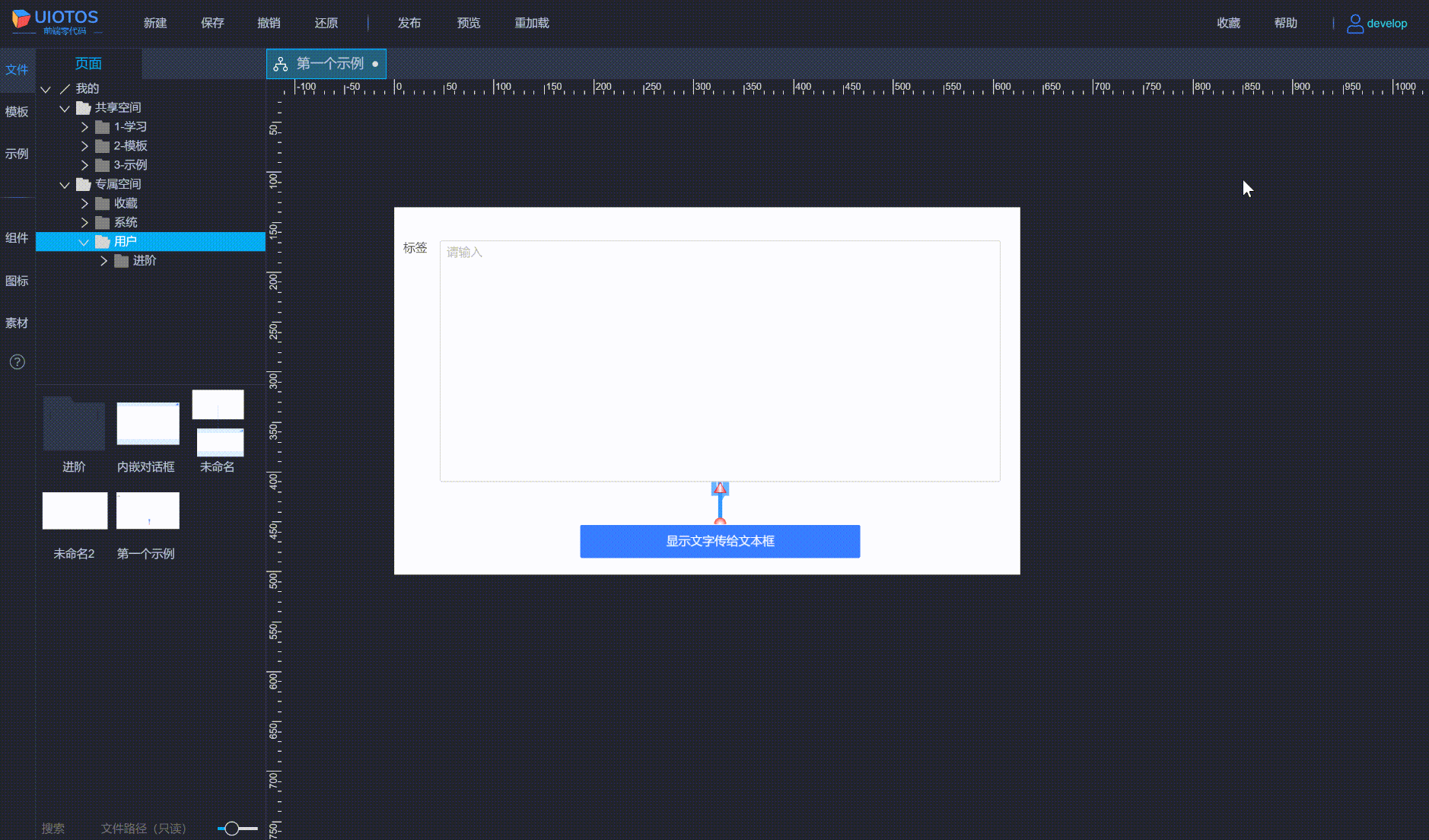This screenshot has height=840, width=1429.
Task: Click the 预览 menu item
Action: coord(468,23)
